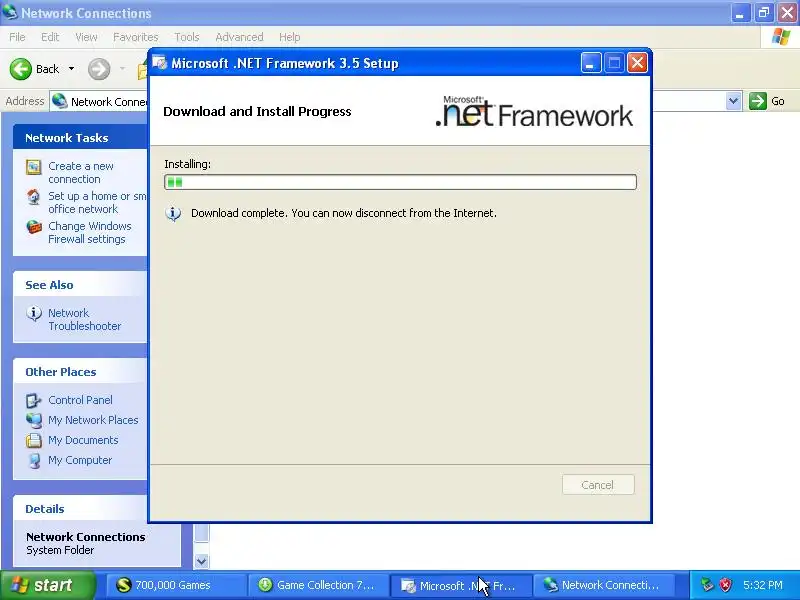Minimize the .NET Framework 3.5 Setup window

pos(591,63)
